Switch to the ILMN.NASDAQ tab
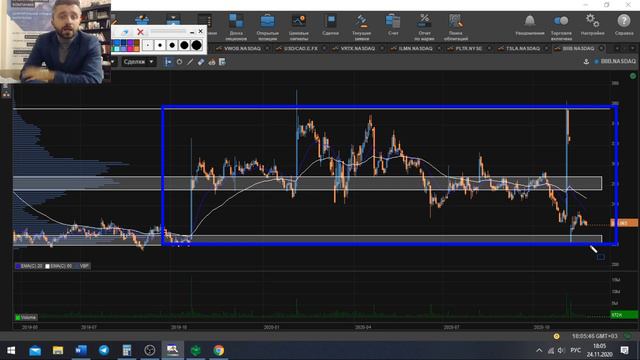The width and height of the screenshot is (640, 360). point(415,49)
